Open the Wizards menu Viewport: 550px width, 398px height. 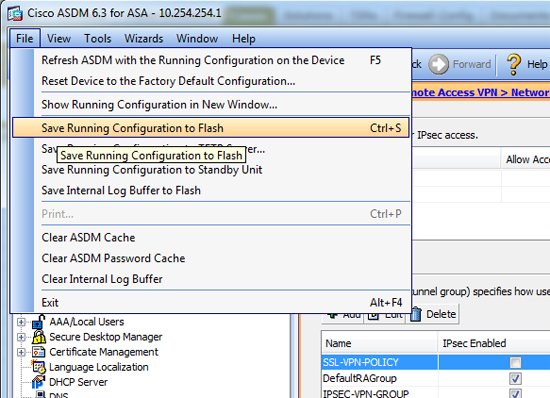(x=144, y=38)
